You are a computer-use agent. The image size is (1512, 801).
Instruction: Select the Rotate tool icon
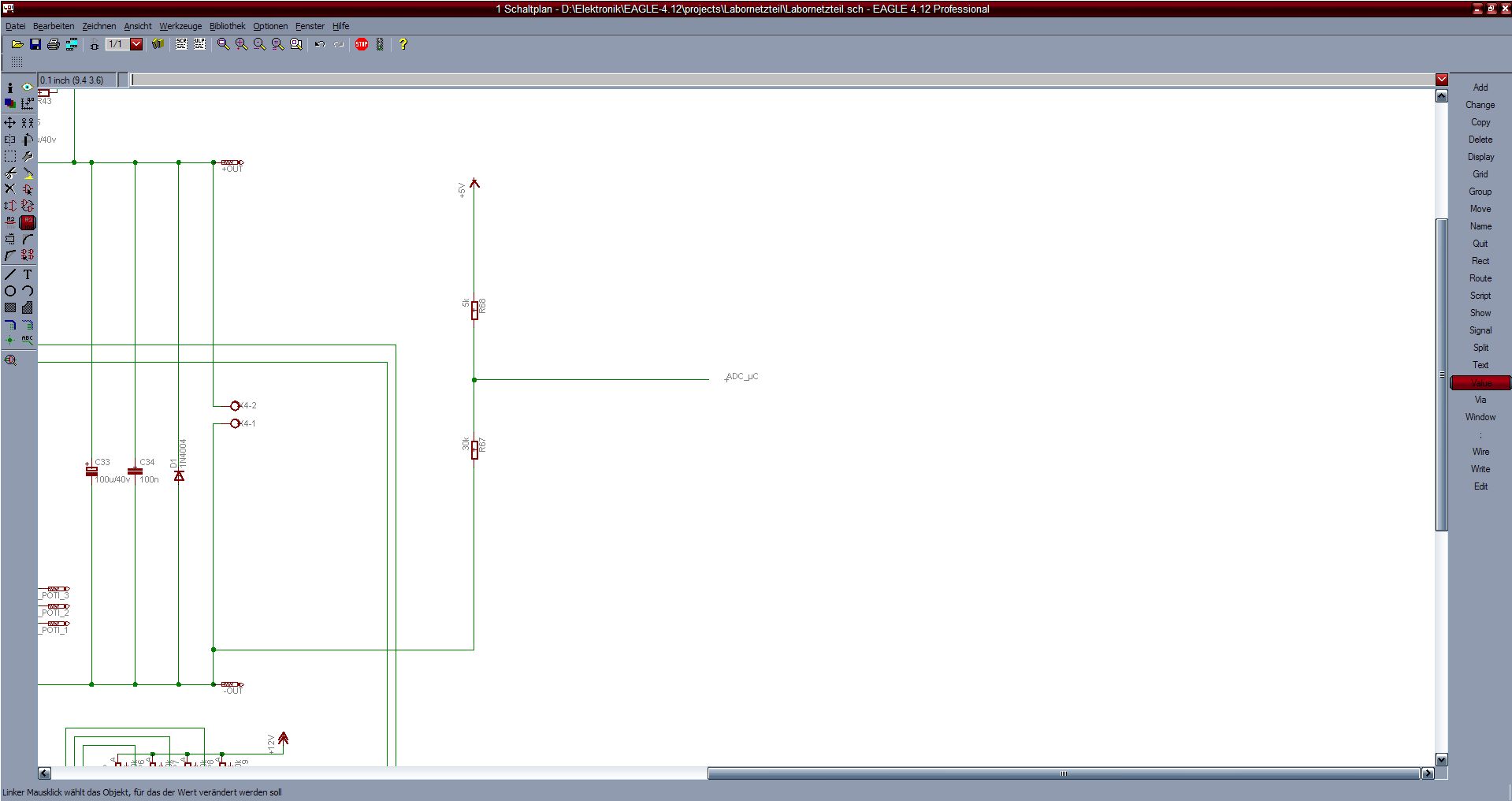coord(28,140)
